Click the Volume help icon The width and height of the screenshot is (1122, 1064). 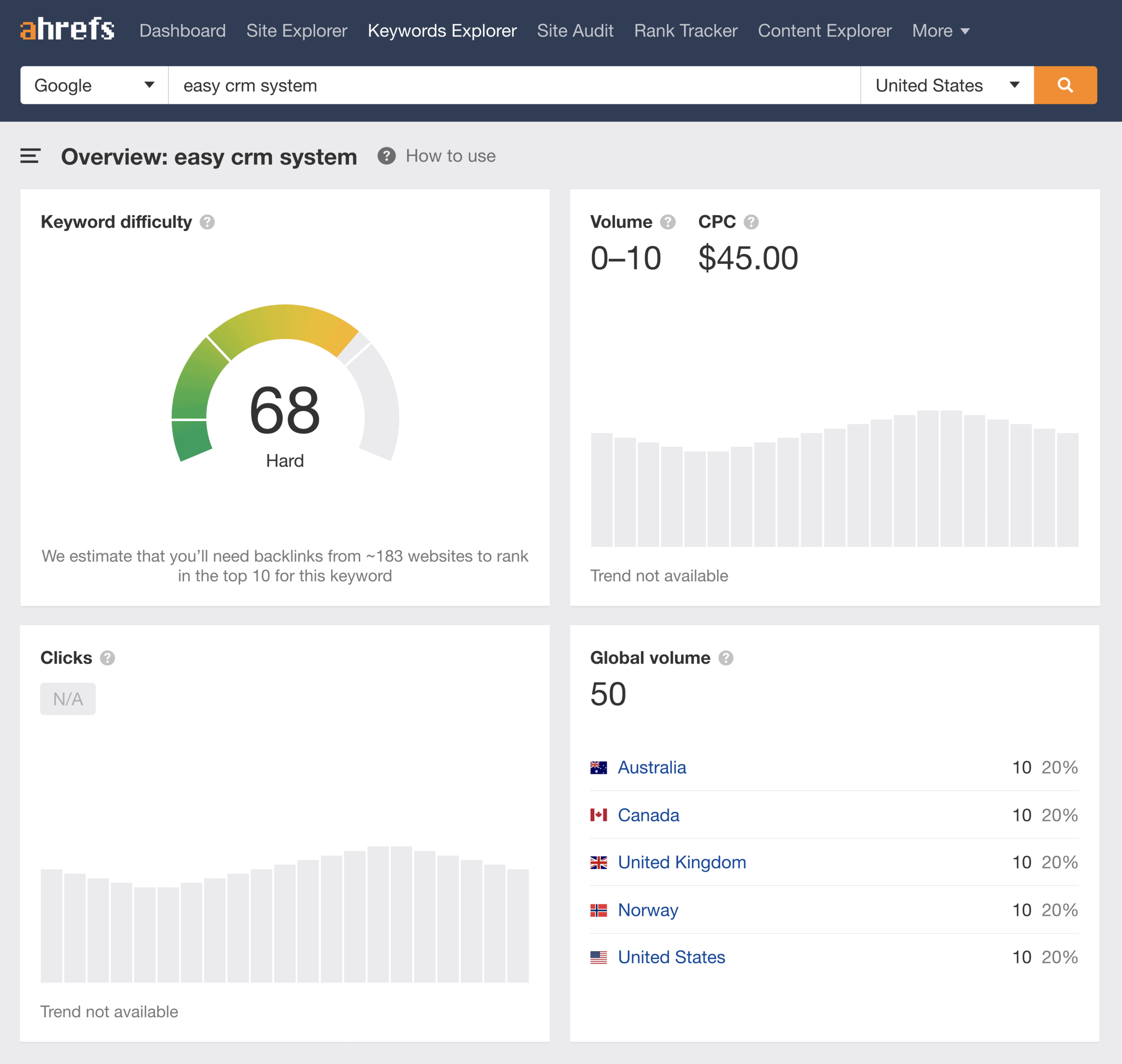point(668,222)
